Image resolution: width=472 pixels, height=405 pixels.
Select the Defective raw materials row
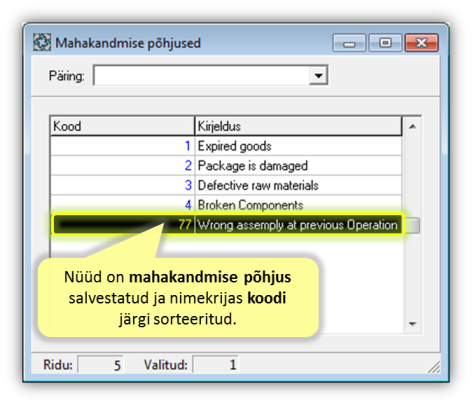pyautogui.click(x=226, y=185)
